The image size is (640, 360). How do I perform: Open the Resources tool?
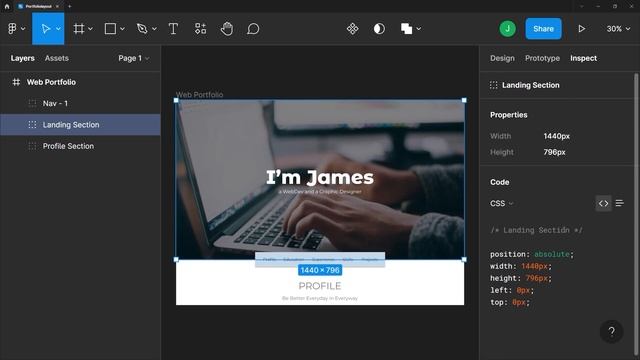pos(200,29)
